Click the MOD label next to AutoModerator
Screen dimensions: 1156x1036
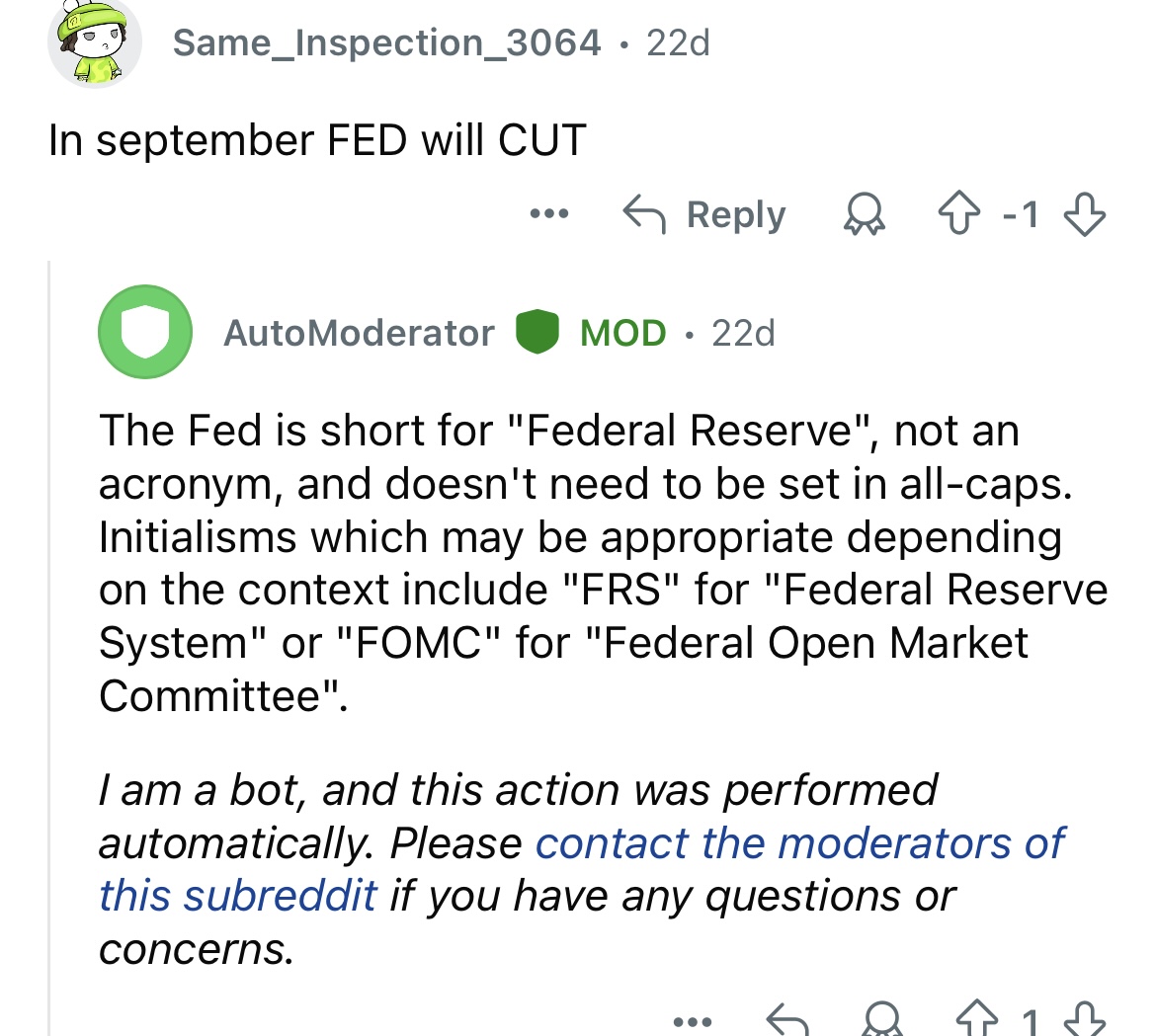(x=623, y=333)
